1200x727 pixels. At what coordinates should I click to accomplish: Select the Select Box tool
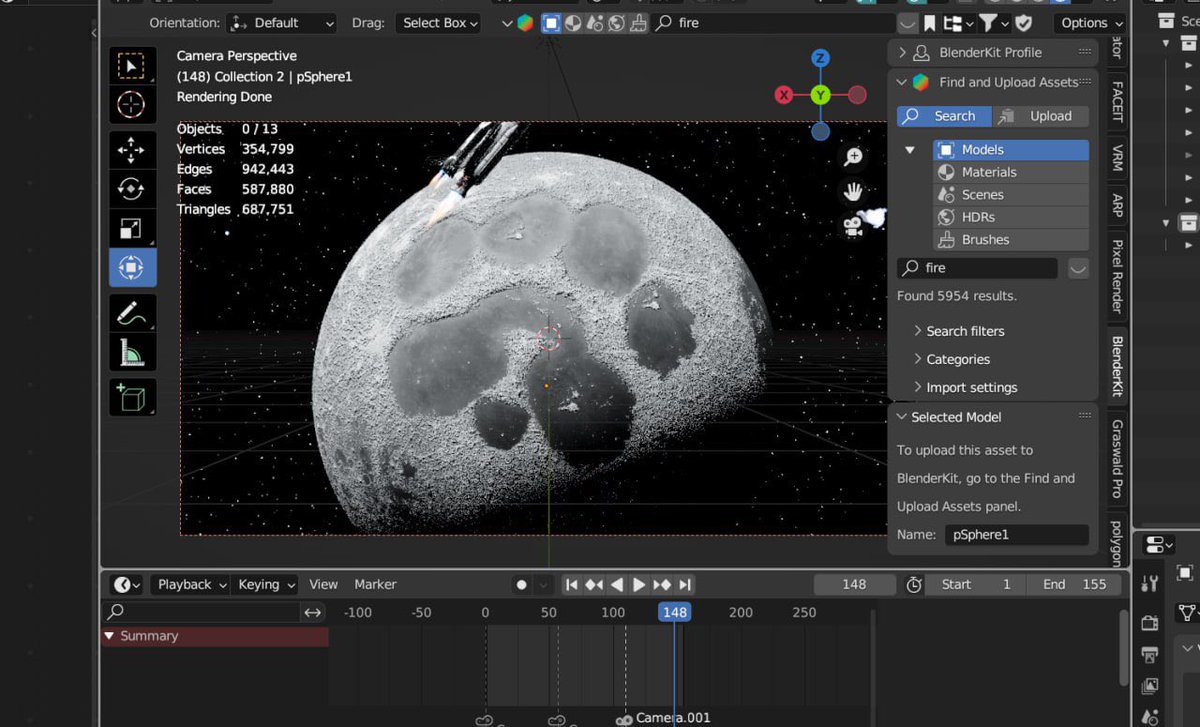click(131, 66)
